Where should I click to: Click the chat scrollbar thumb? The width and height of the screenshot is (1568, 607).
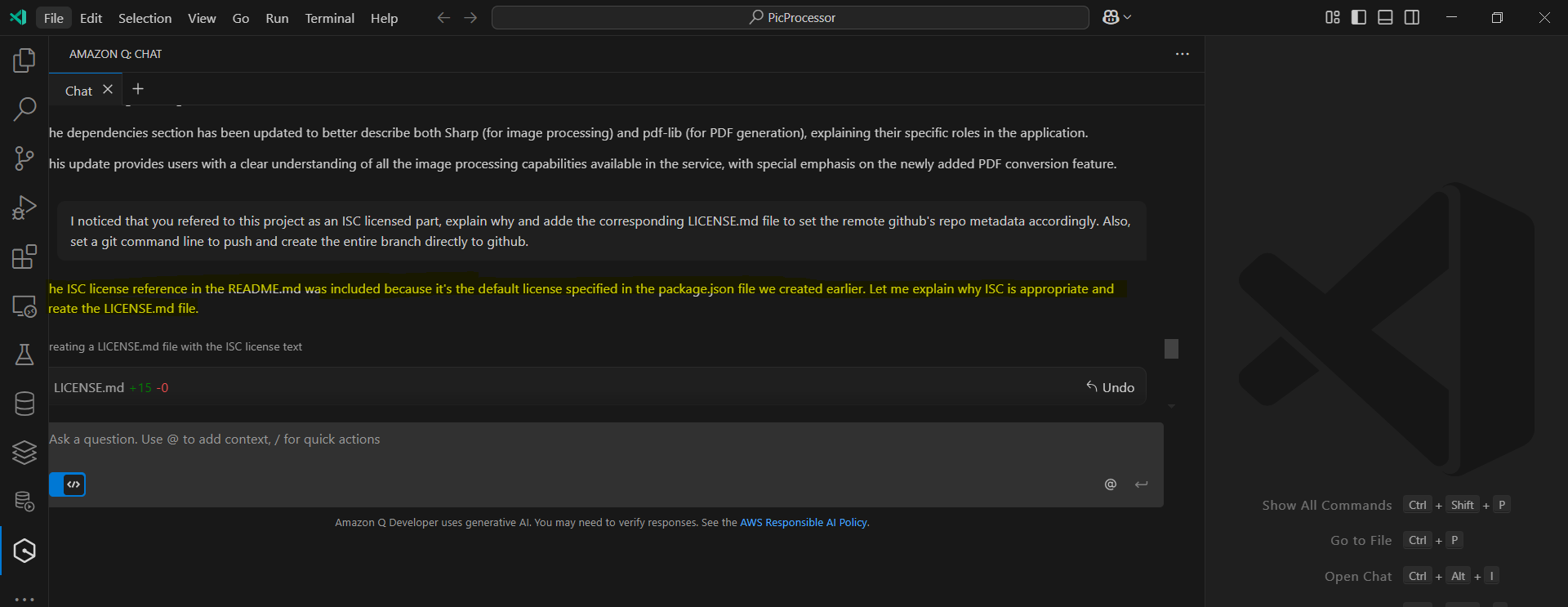(1171, 349)
